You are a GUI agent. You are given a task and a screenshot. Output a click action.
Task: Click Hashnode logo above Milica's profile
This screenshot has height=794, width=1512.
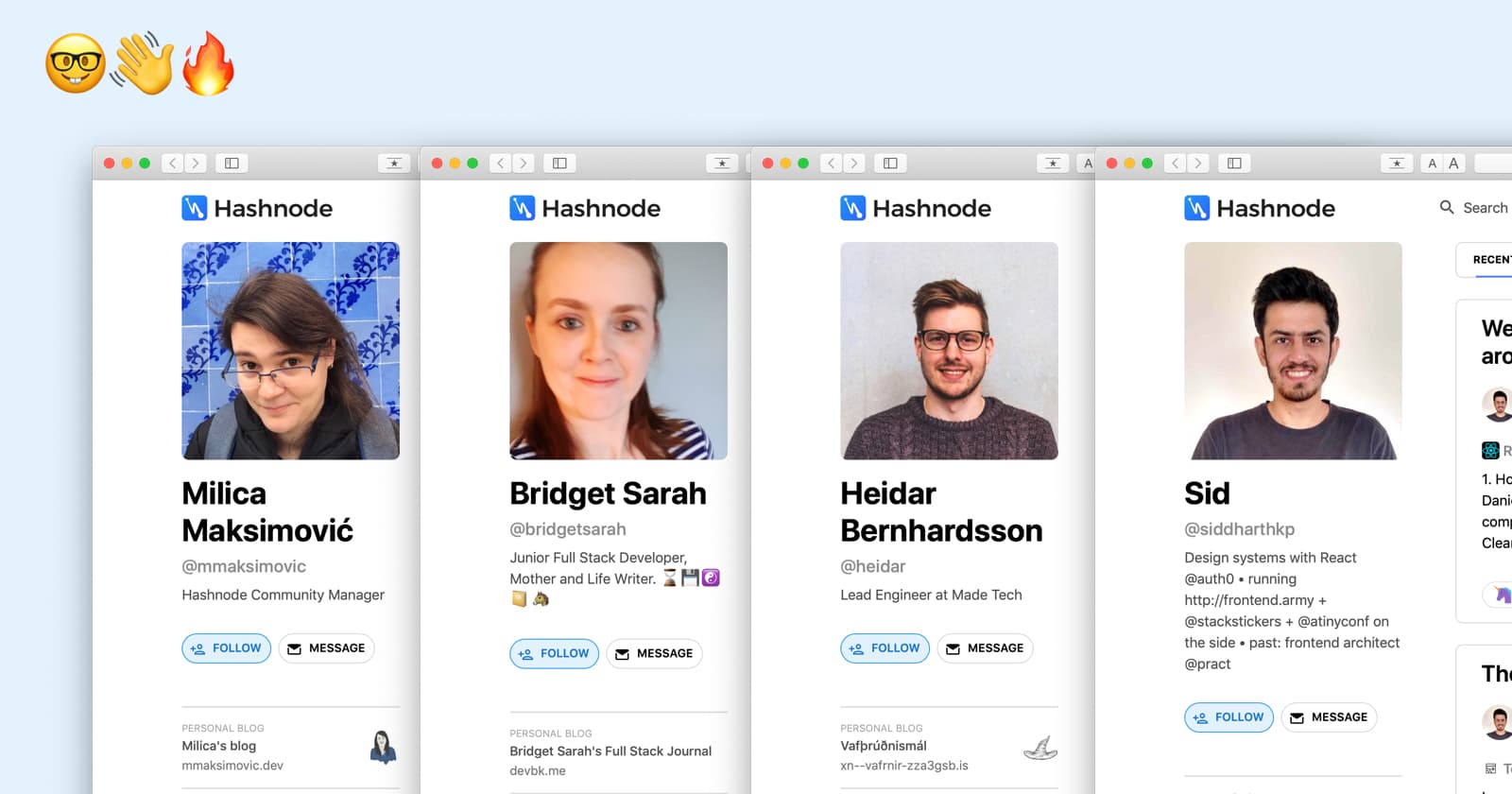coord(257,208)
